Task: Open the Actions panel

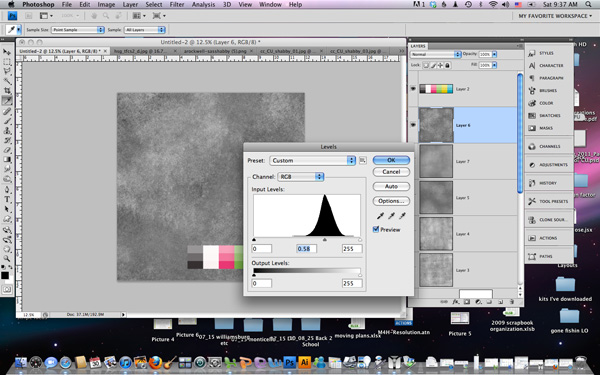Action: (x=549, y=238)
